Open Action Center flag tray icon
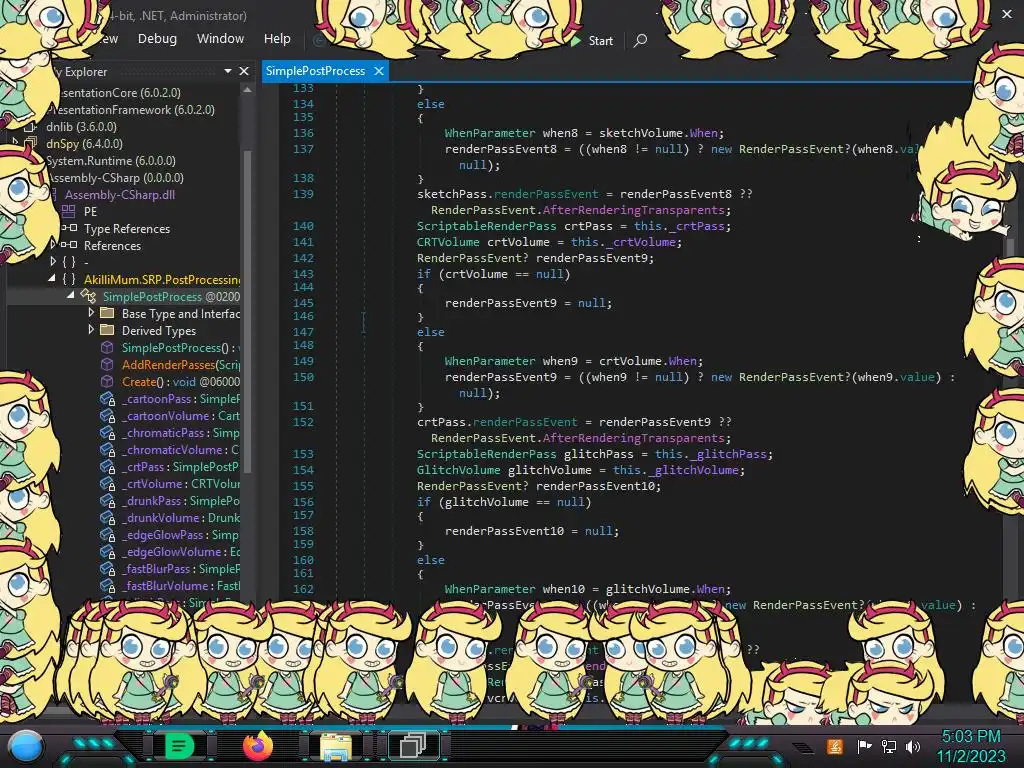Viewport: 1024px width, 768px height. 864,746
